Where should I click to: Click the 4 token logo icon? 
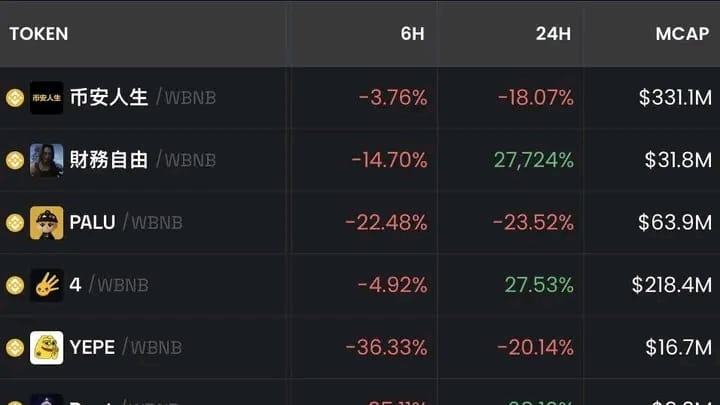click(x=46, y=285)
